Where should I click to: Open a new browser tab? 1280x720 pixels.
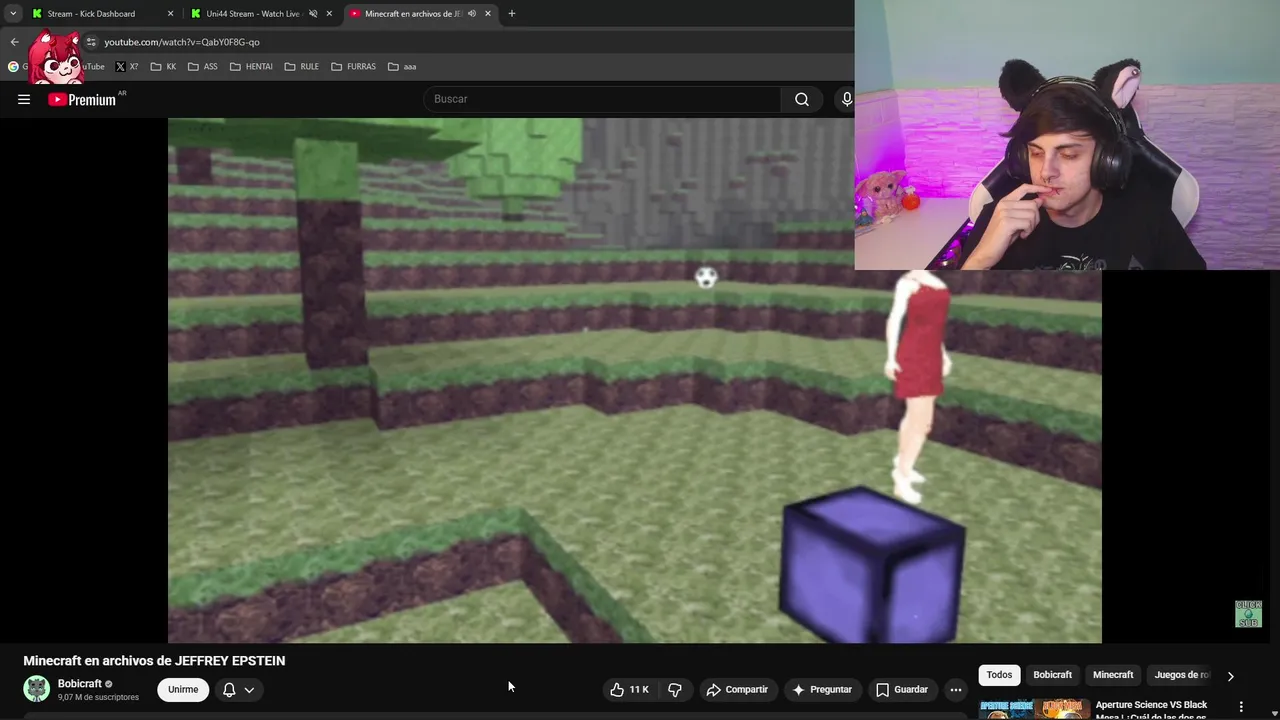512,14
